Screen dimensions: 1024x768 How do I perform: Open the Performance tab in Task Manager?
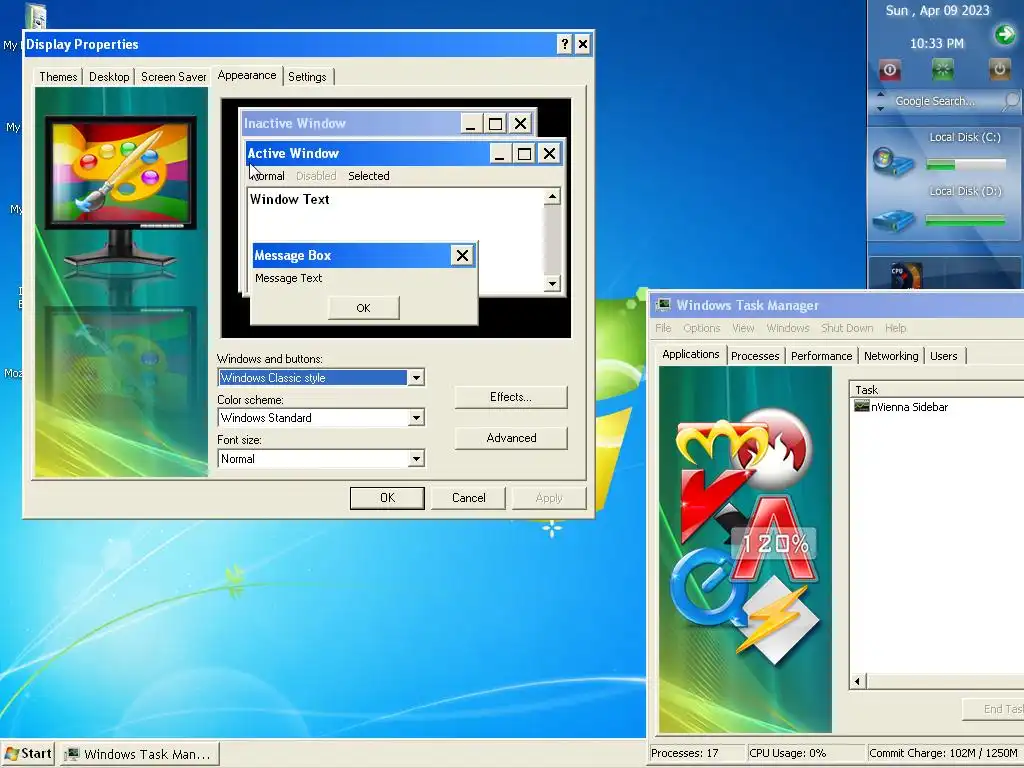(822, 356)
